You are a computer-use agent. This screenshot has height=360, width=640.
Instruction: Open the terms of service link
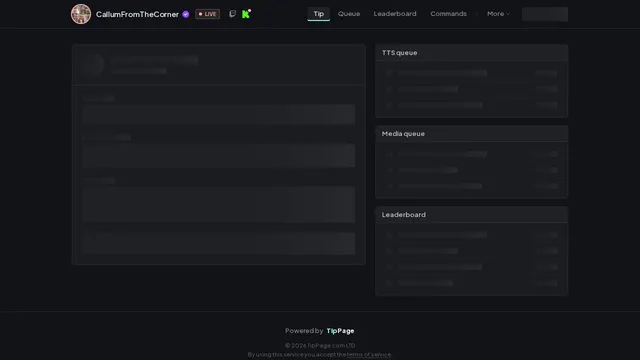369,355
